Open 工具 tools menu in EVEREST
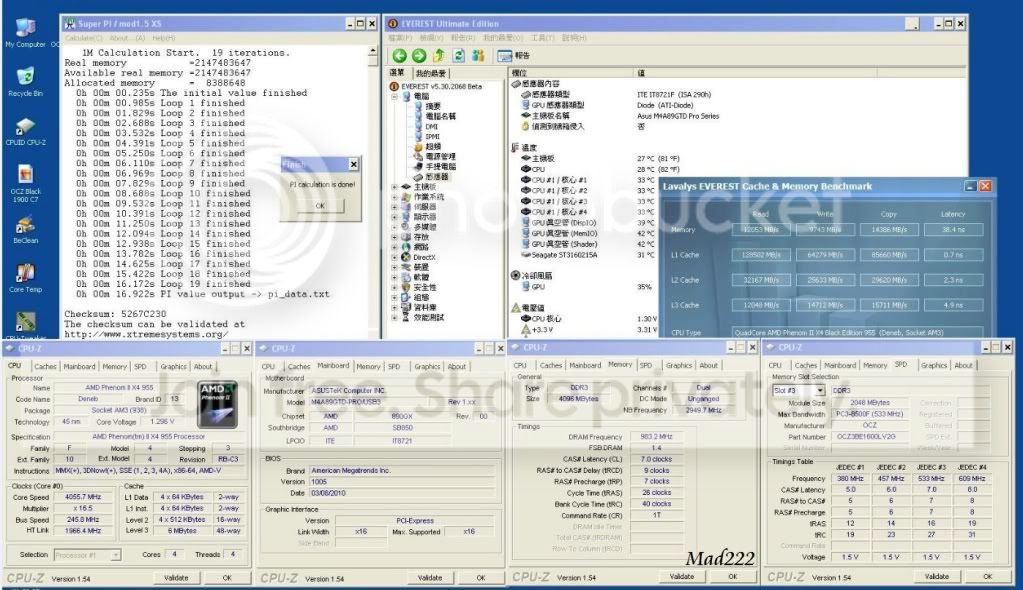Screen dimensions: 1023x590 click(541, 38)
